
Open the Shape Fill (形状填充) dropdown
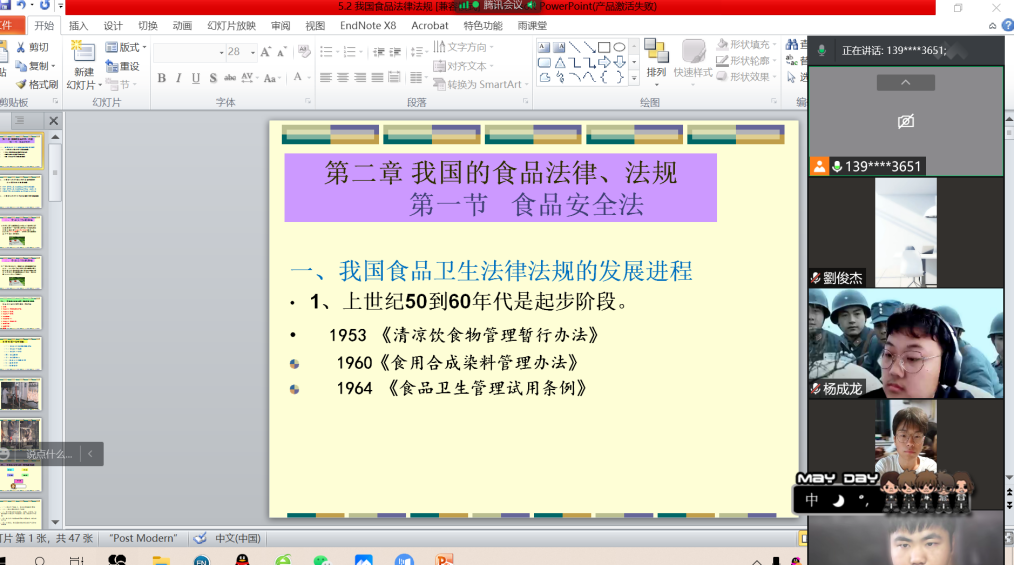pos(746,44)
